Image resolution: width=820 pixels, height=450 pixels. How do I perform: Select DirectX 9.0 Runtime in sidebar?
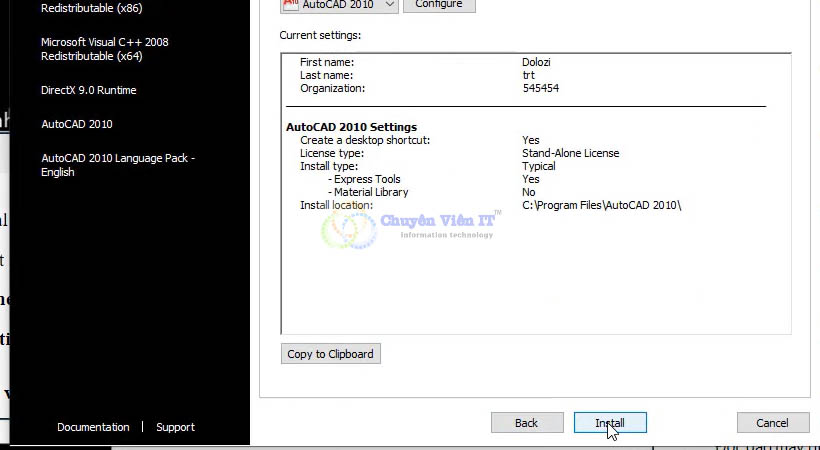coord(88,90)
